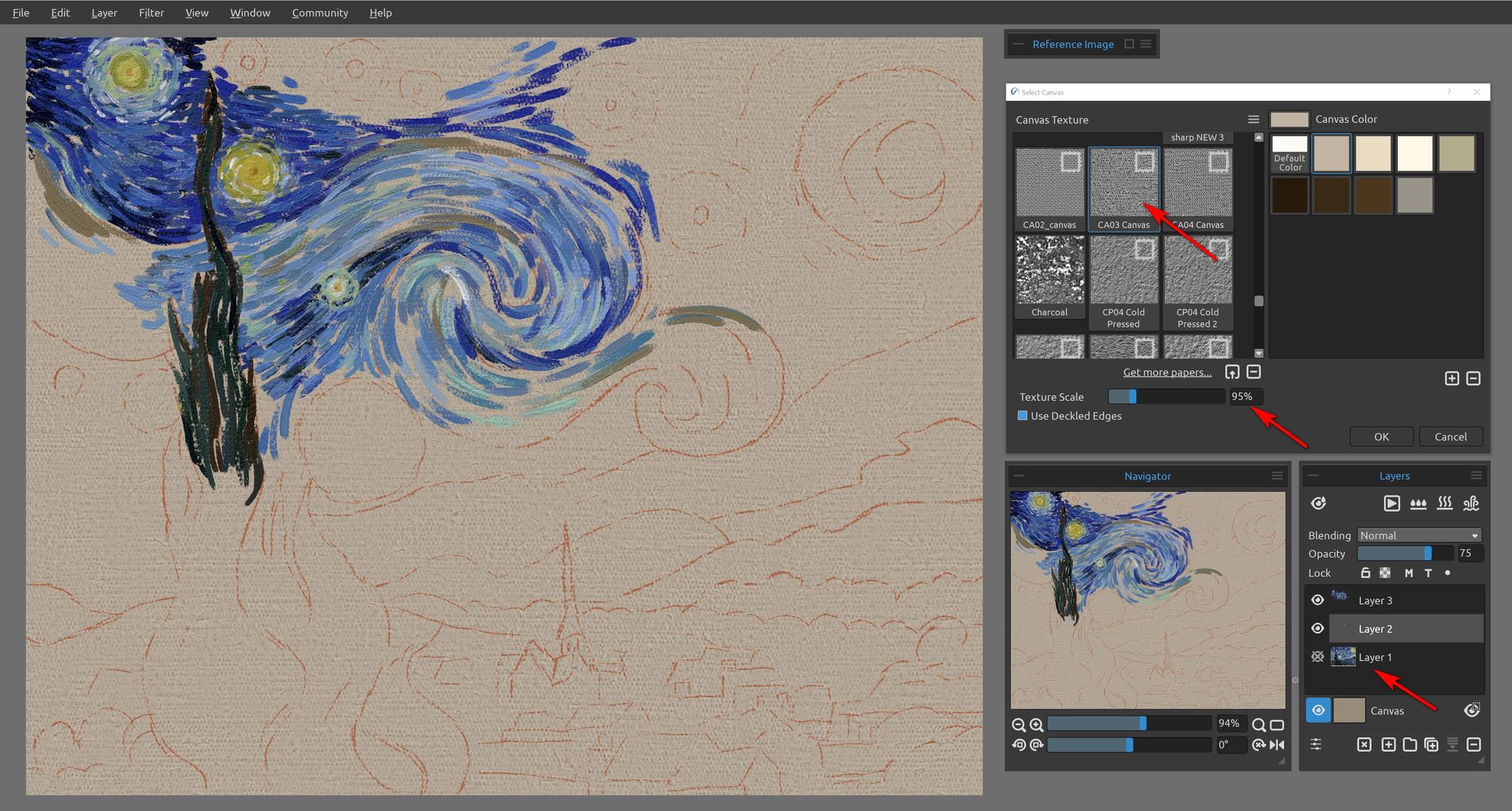Viewport: 1512px width, 811px height.
Task: Create a new layer group folder
Action: 1410,745
